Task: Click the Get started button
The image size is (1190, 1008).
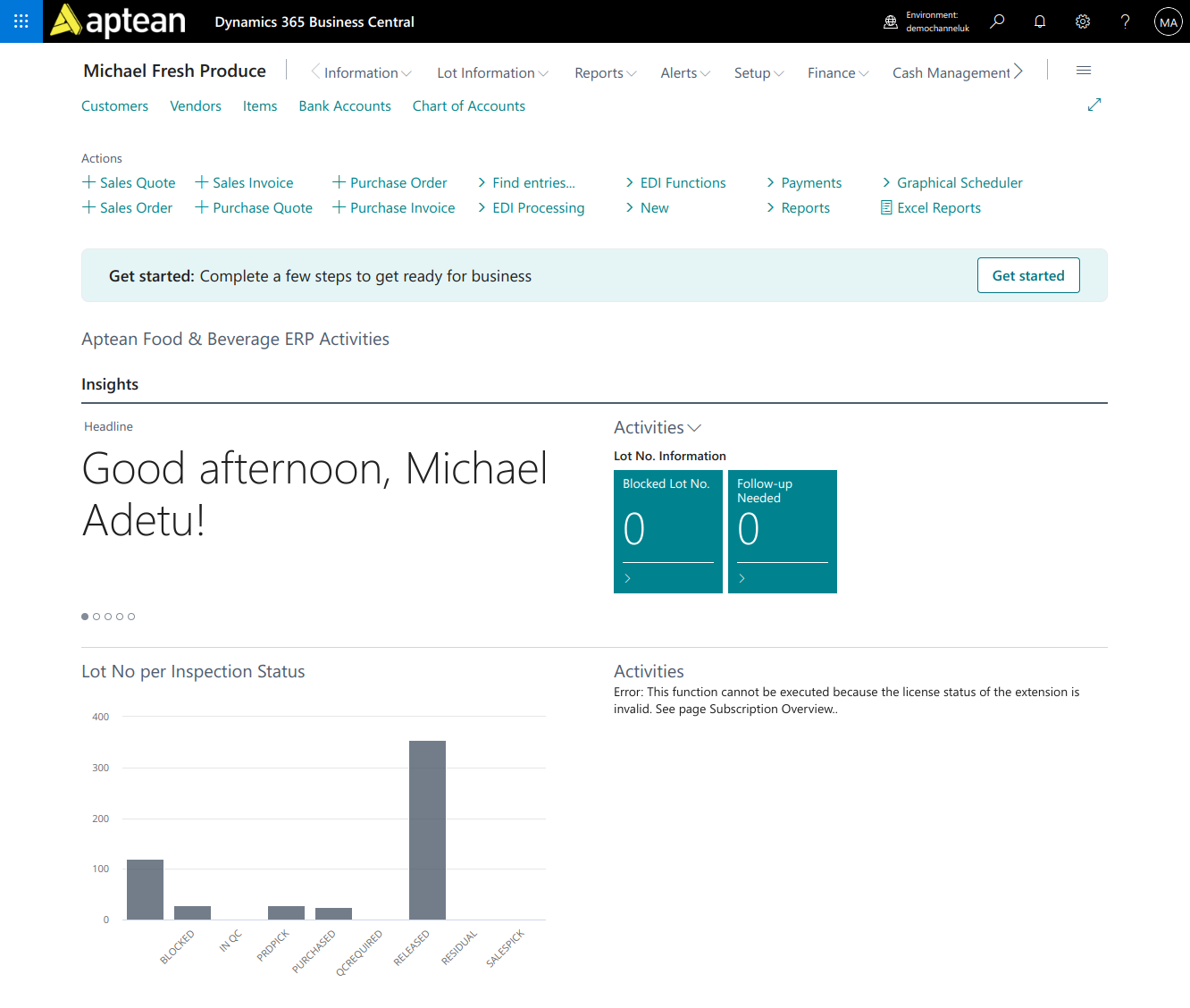Action: pyautogui.click(x=1028, y=275)
